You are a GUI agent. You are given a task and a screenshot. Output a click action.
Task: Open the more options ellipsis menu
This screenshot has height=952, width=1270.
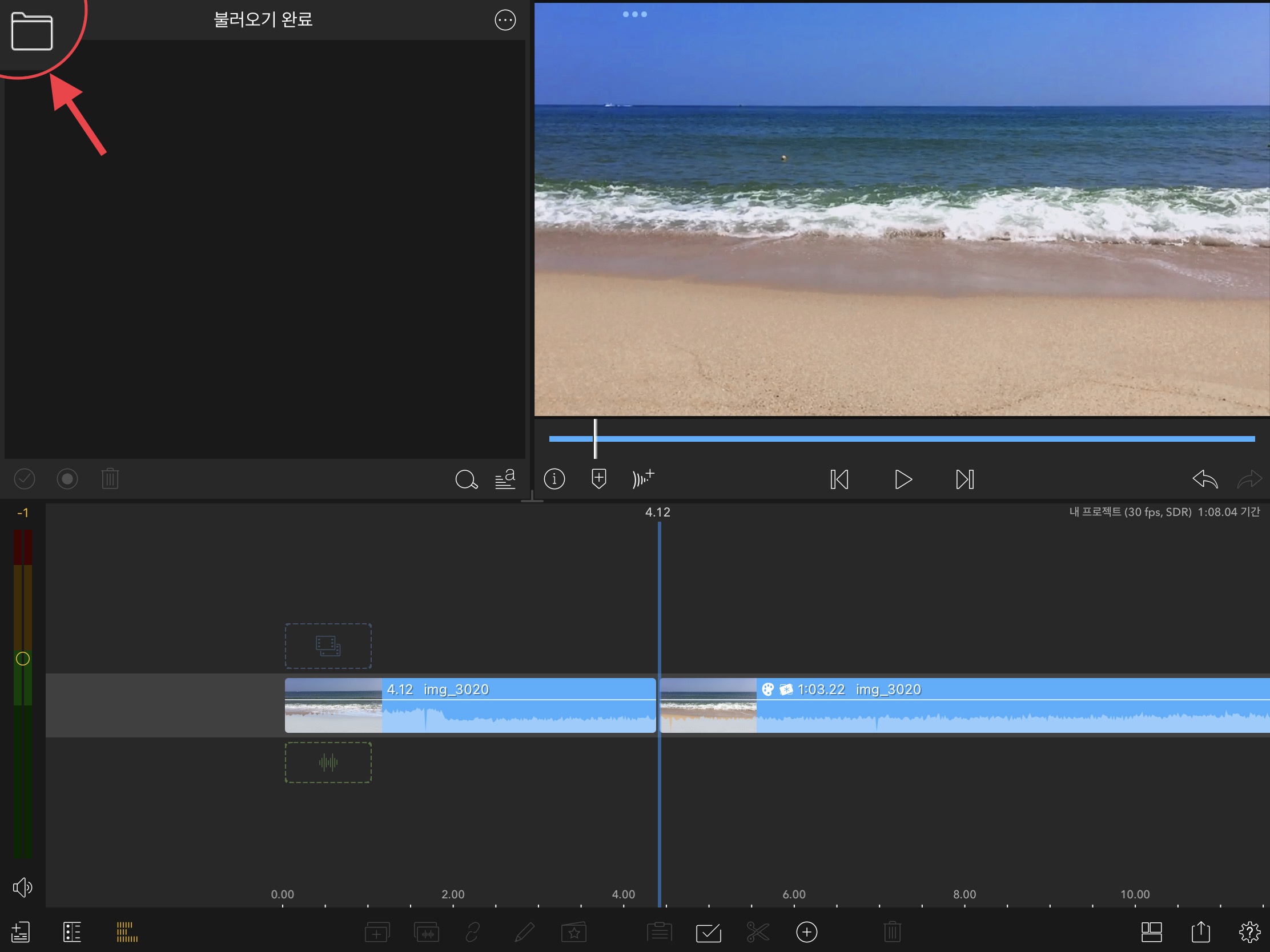[x=505, y=20]
